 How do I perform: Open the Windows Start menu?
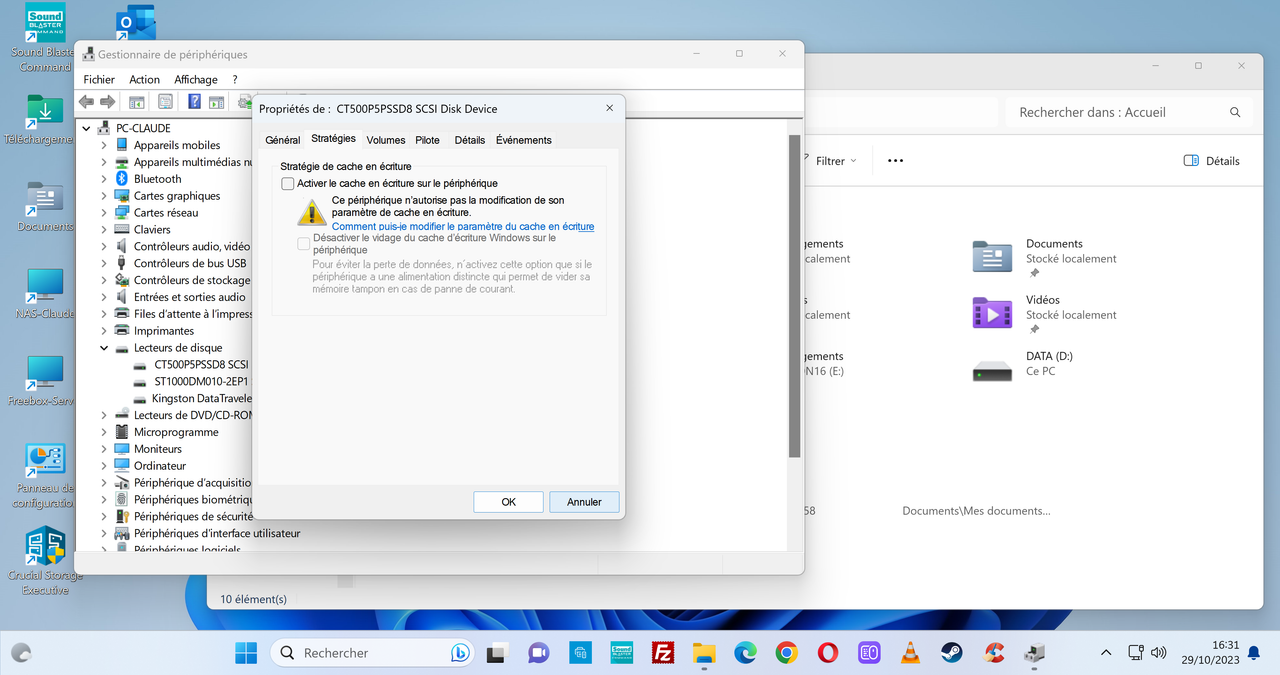(245, 653)
